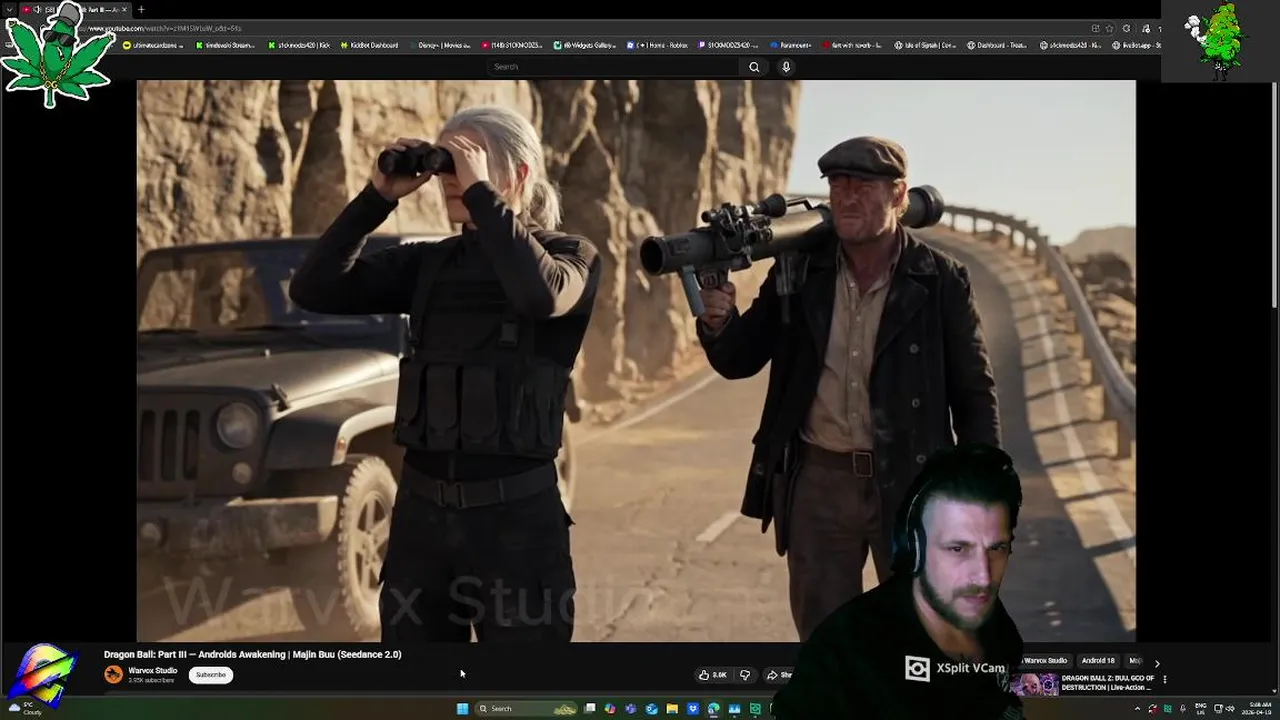This screenshot has width=1280, height=720.
Task: Open the Home - Roblox bookmark
Action: tap(658, 45)
